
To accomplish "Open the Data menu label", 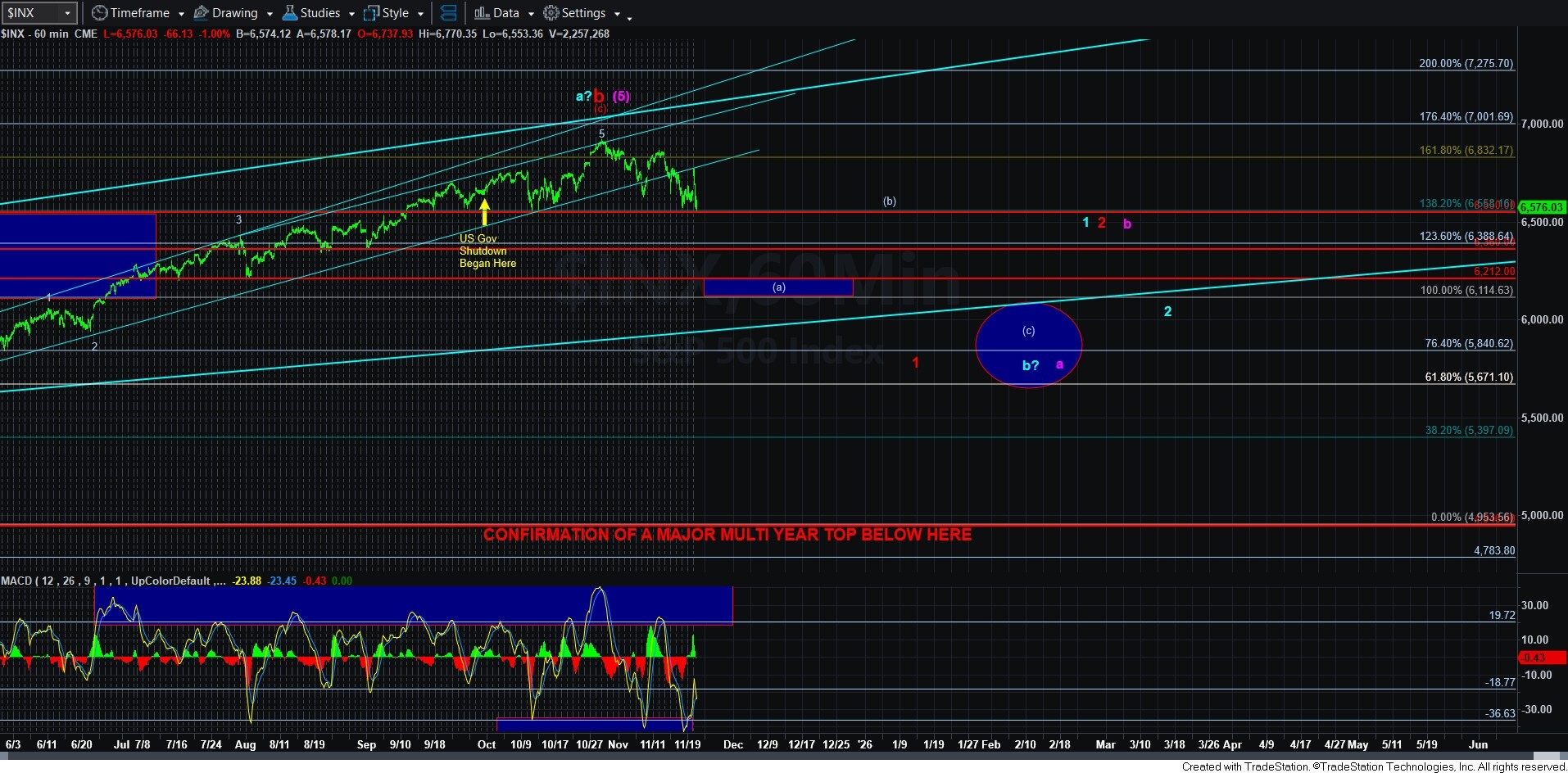I will (x=505, y=13).
